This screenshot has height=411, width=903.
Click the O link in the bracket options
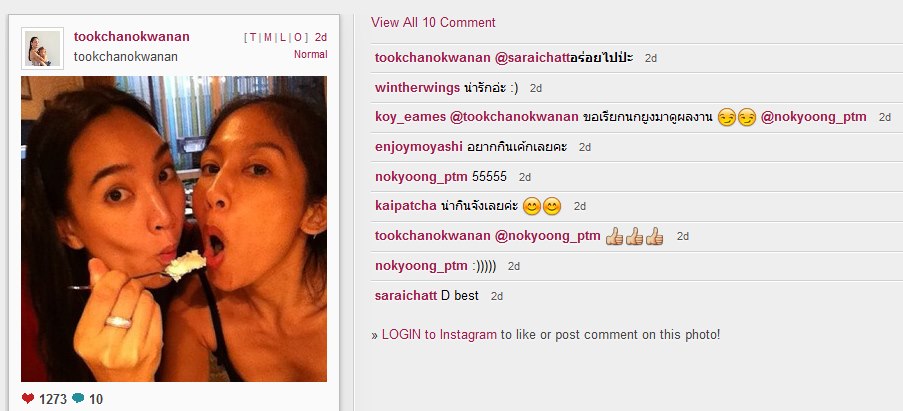click(298, 37)
